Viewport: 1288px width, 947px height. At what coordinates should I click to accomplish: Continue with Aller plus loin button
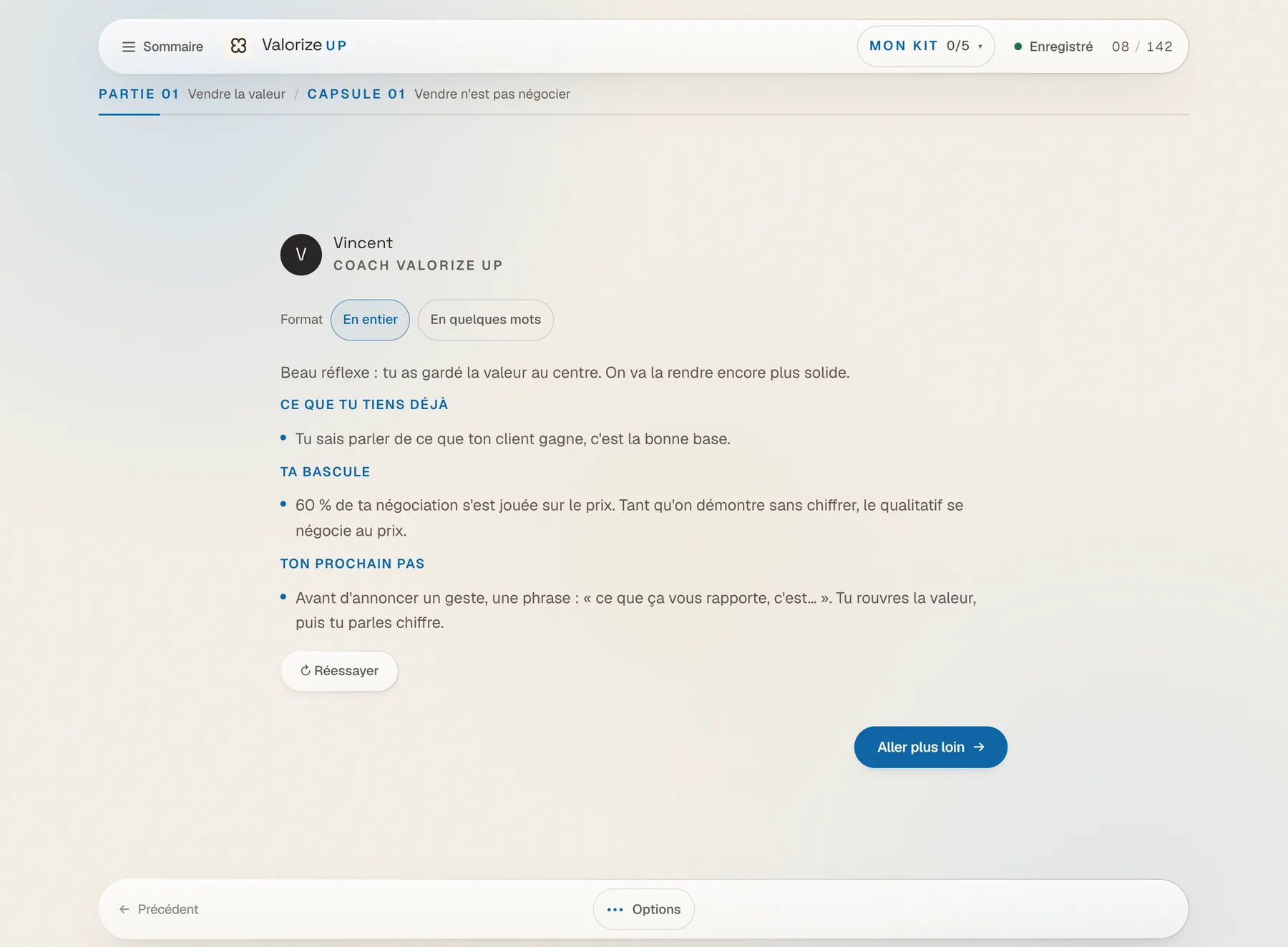coord(930,747)
